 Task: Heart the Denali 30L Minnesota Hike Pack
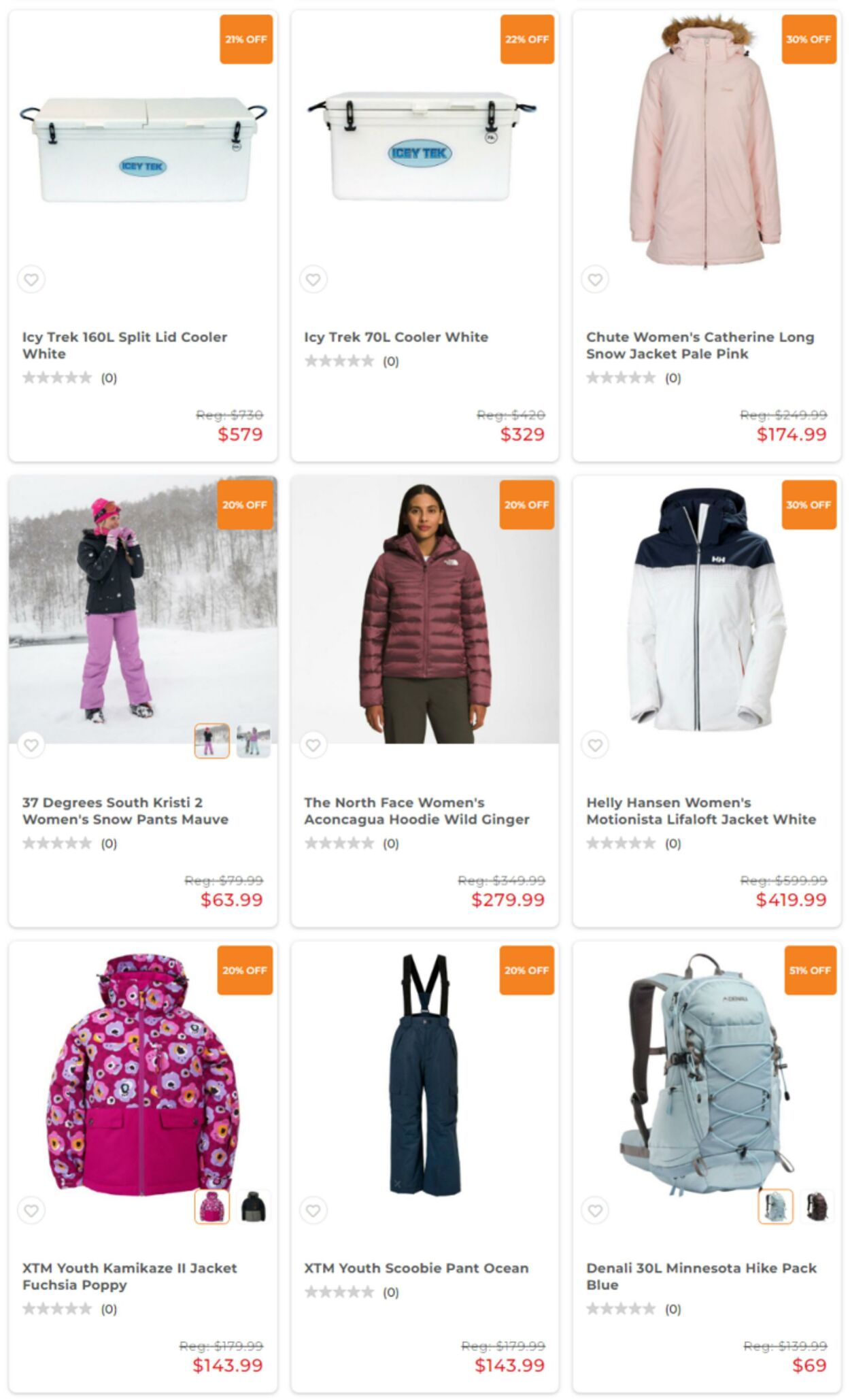pyautogui.click(x=595, y=1210)
